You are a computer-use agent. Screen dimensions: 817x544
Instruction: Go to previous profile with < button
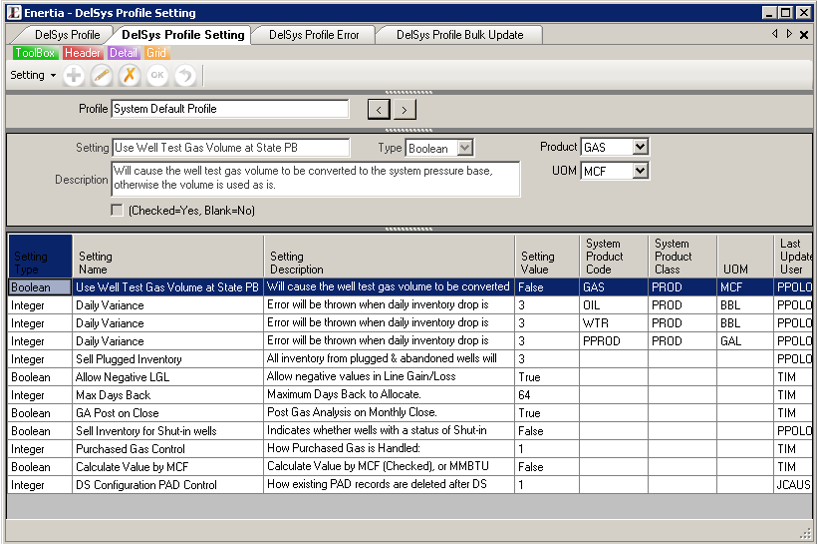[379, 109]
